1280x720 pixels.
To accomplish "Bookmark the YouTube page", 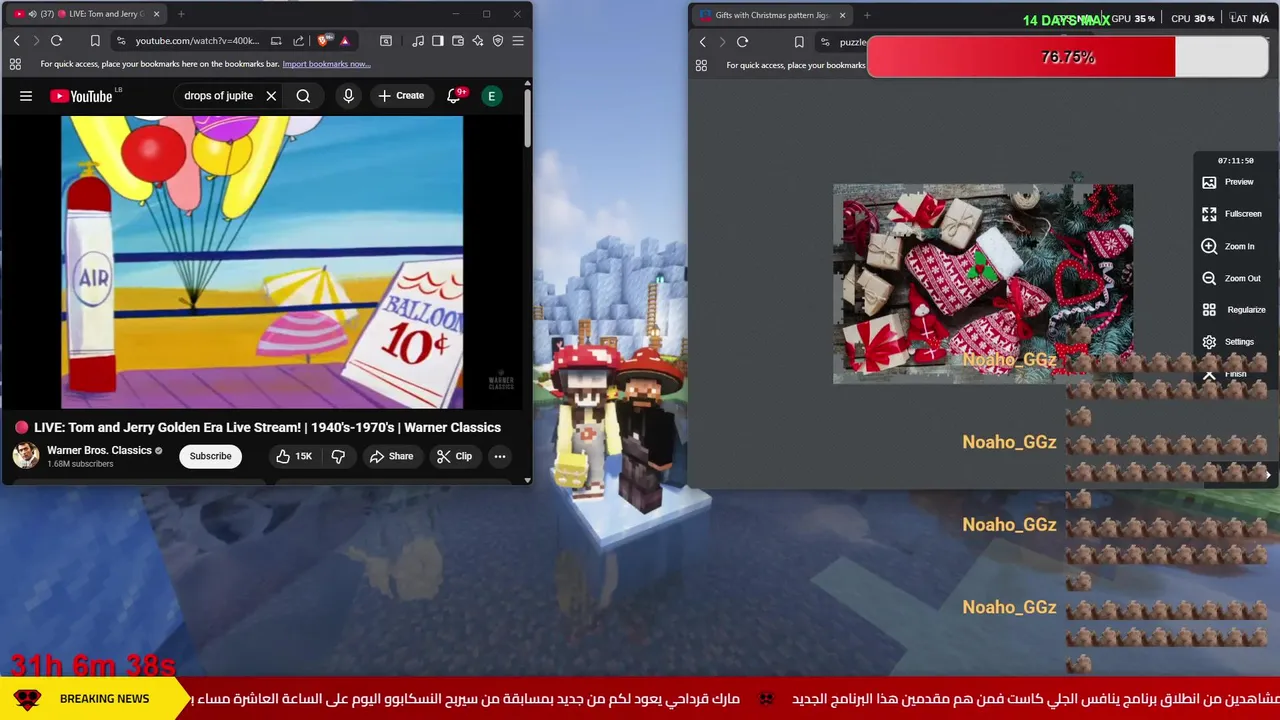I will coord(95,41).
